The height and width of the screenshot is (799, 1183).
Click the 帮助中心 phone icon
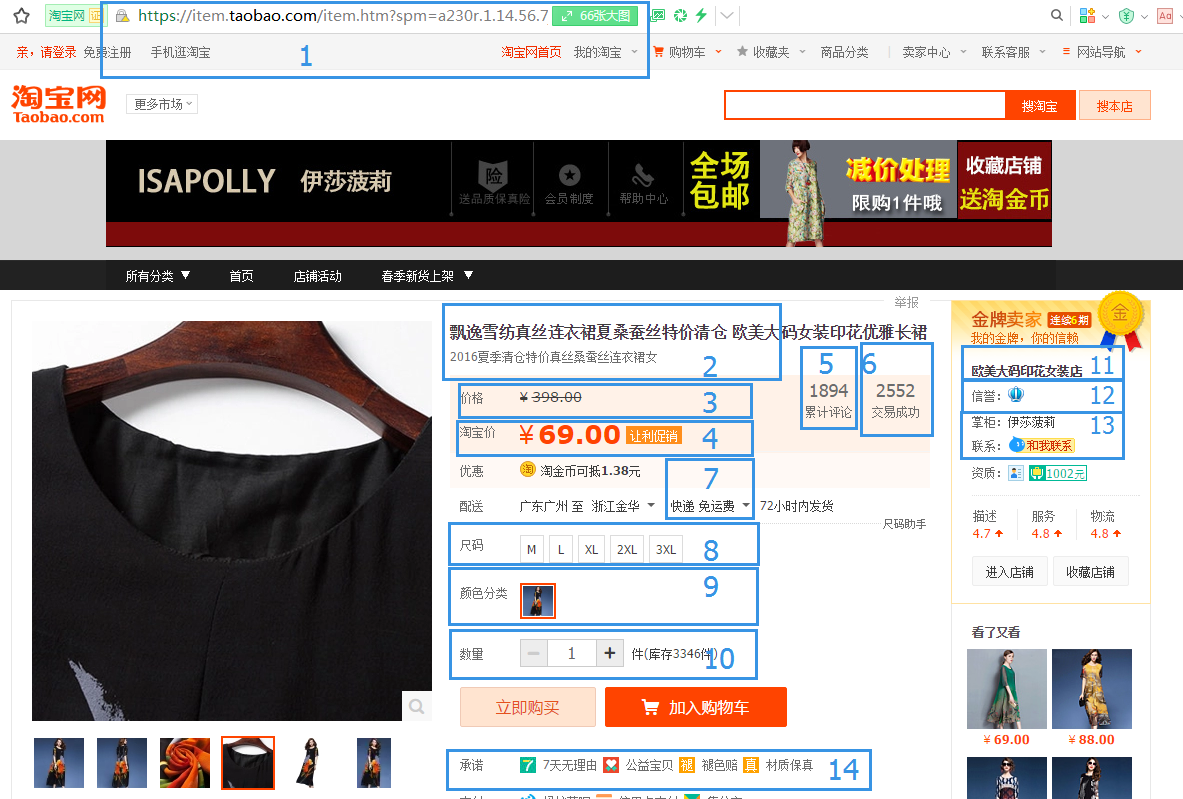(x=643, y=175)
